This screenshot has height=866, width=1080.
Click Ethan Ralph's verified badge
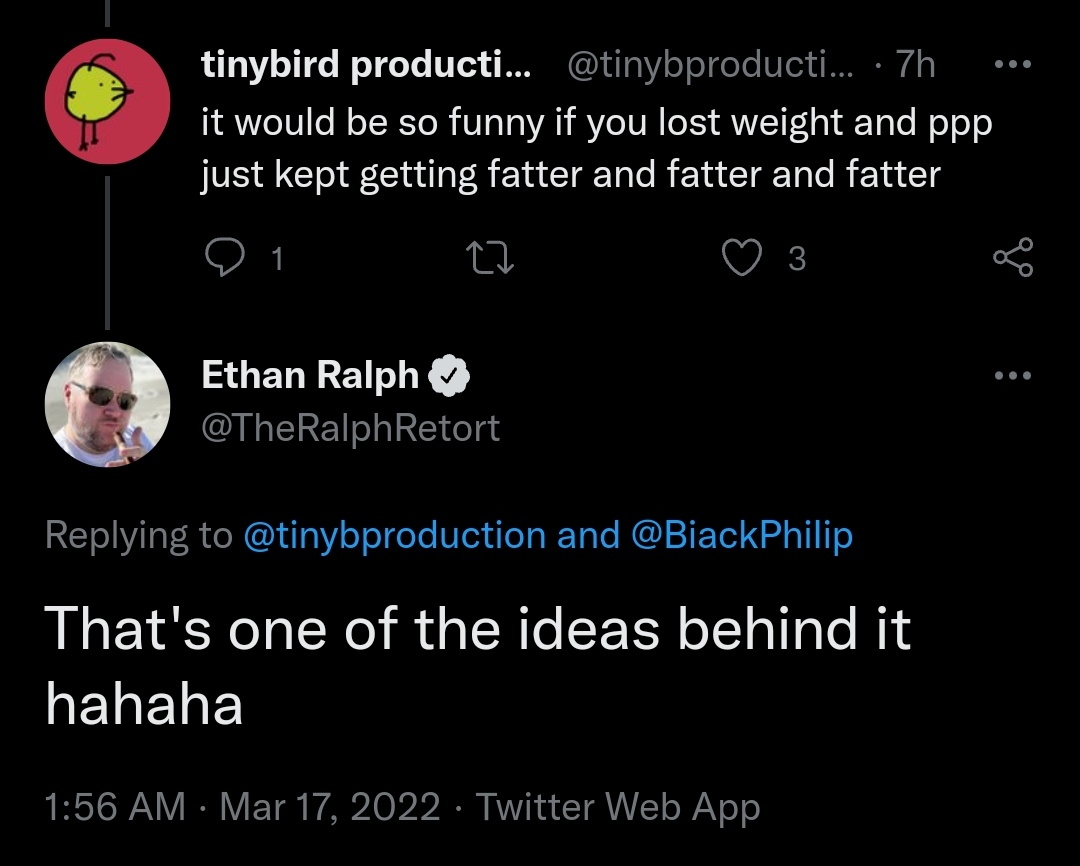click(x=449, y=375)
